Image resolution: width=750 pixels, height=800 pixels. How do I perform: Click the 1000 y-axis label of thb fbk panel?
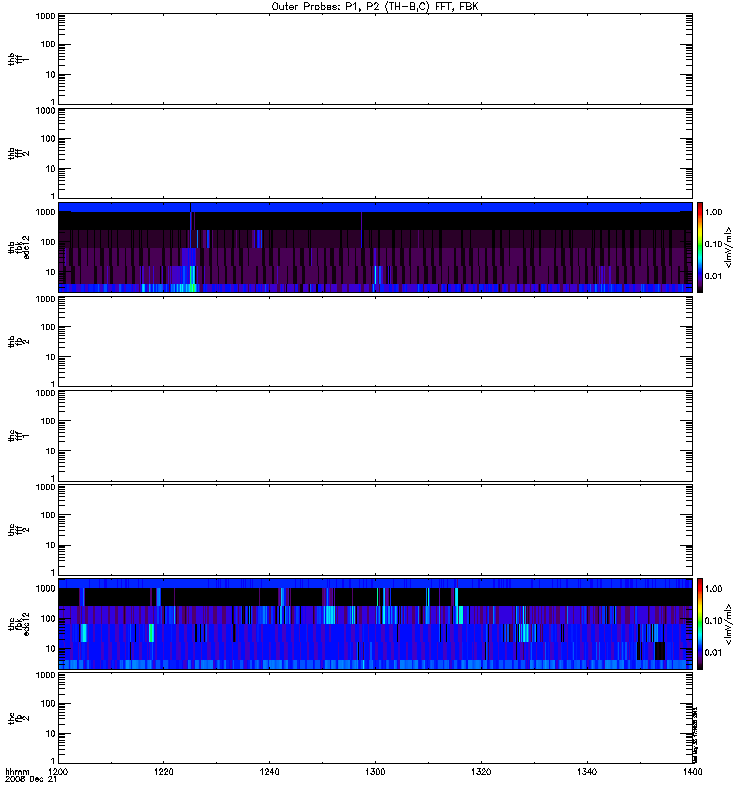(x=45, y=212)
